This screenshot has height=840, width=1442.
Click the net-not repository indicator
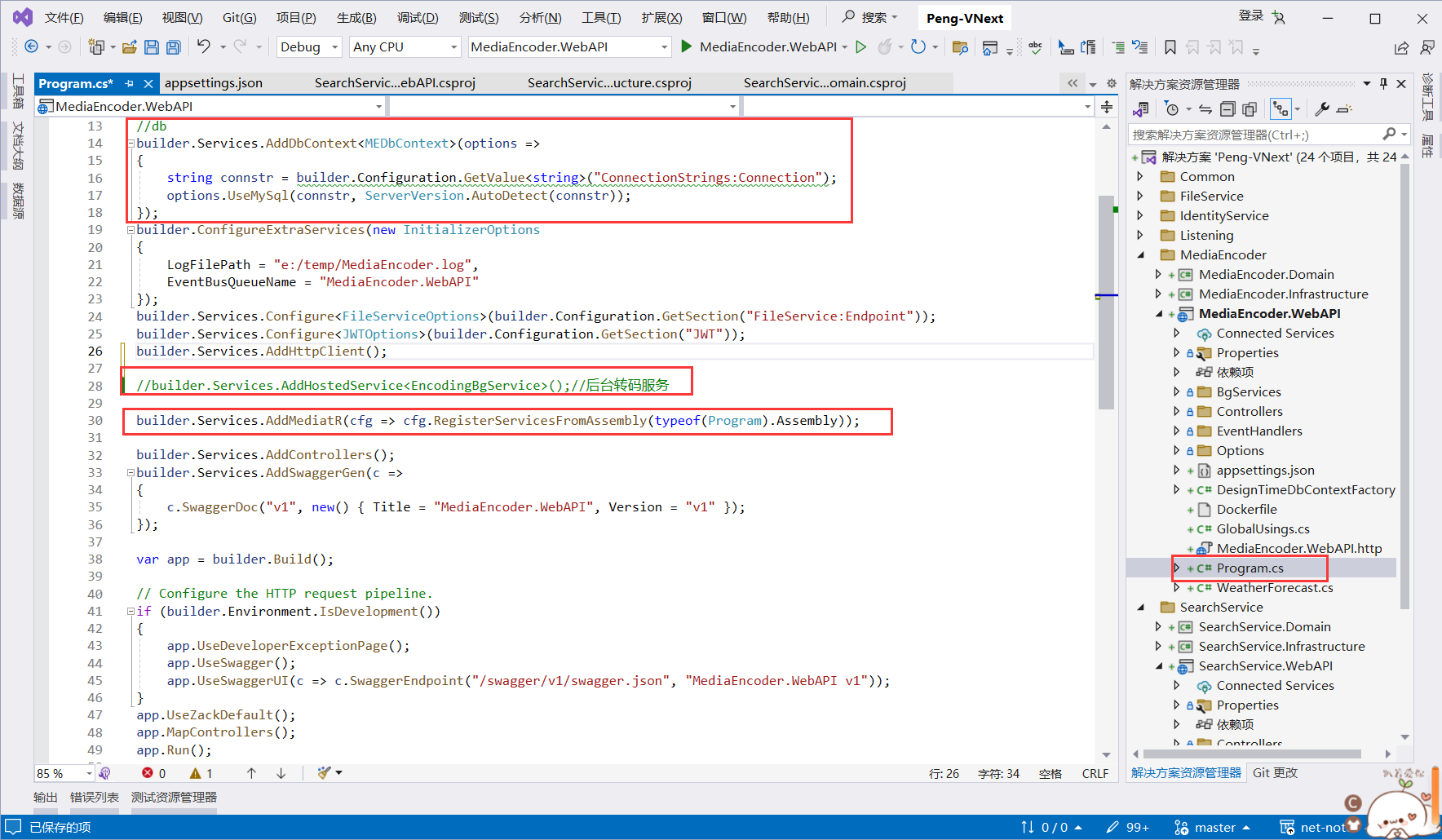pyautogui.click(x=1313, y=827)
